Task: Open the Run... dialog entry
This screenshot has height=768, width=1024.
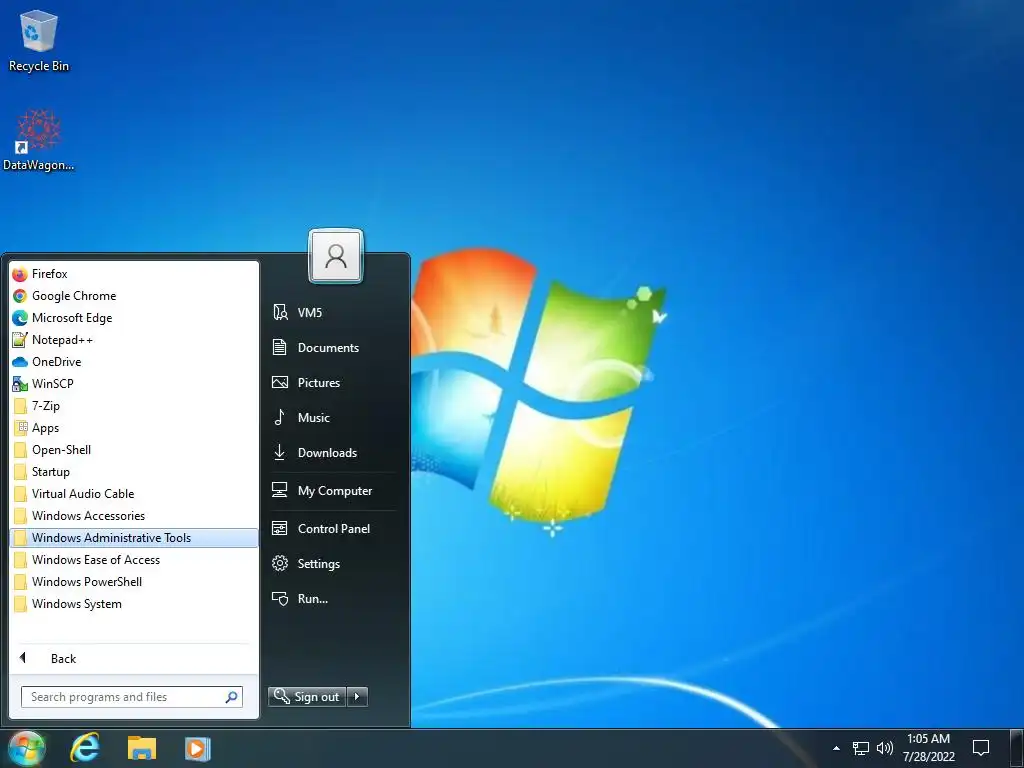Action: [334, 599]
